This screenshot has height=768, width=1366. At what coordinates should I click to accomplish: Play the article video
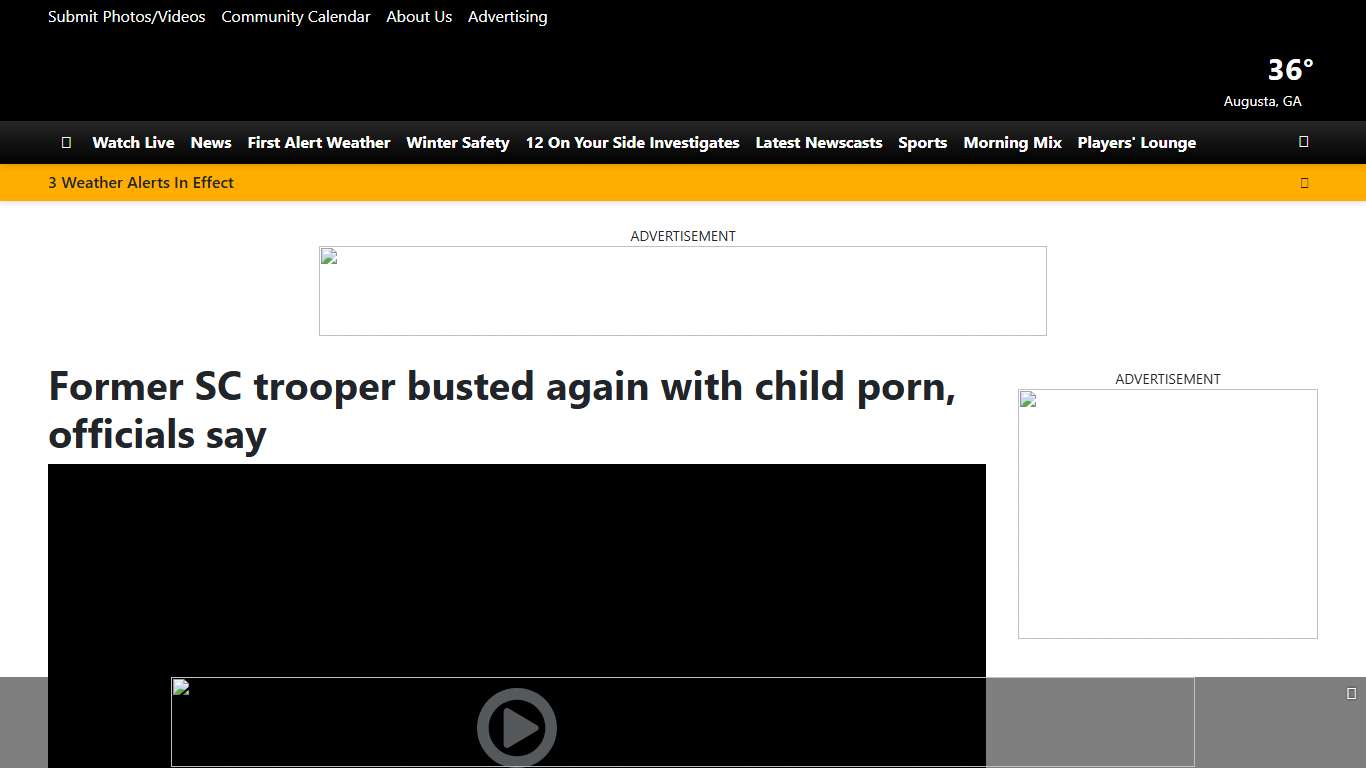(516, 727)
